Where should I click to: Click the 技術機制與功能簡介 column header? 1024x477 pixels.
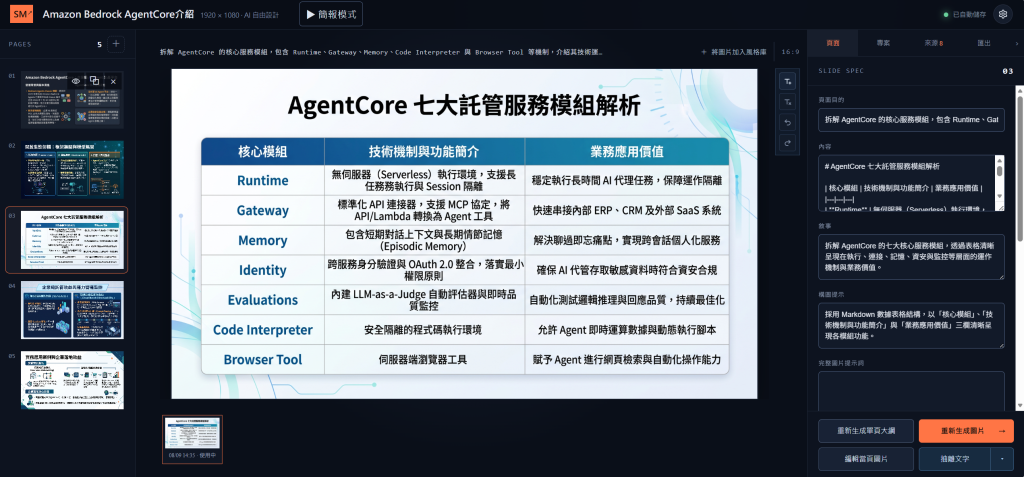(424, 152)
